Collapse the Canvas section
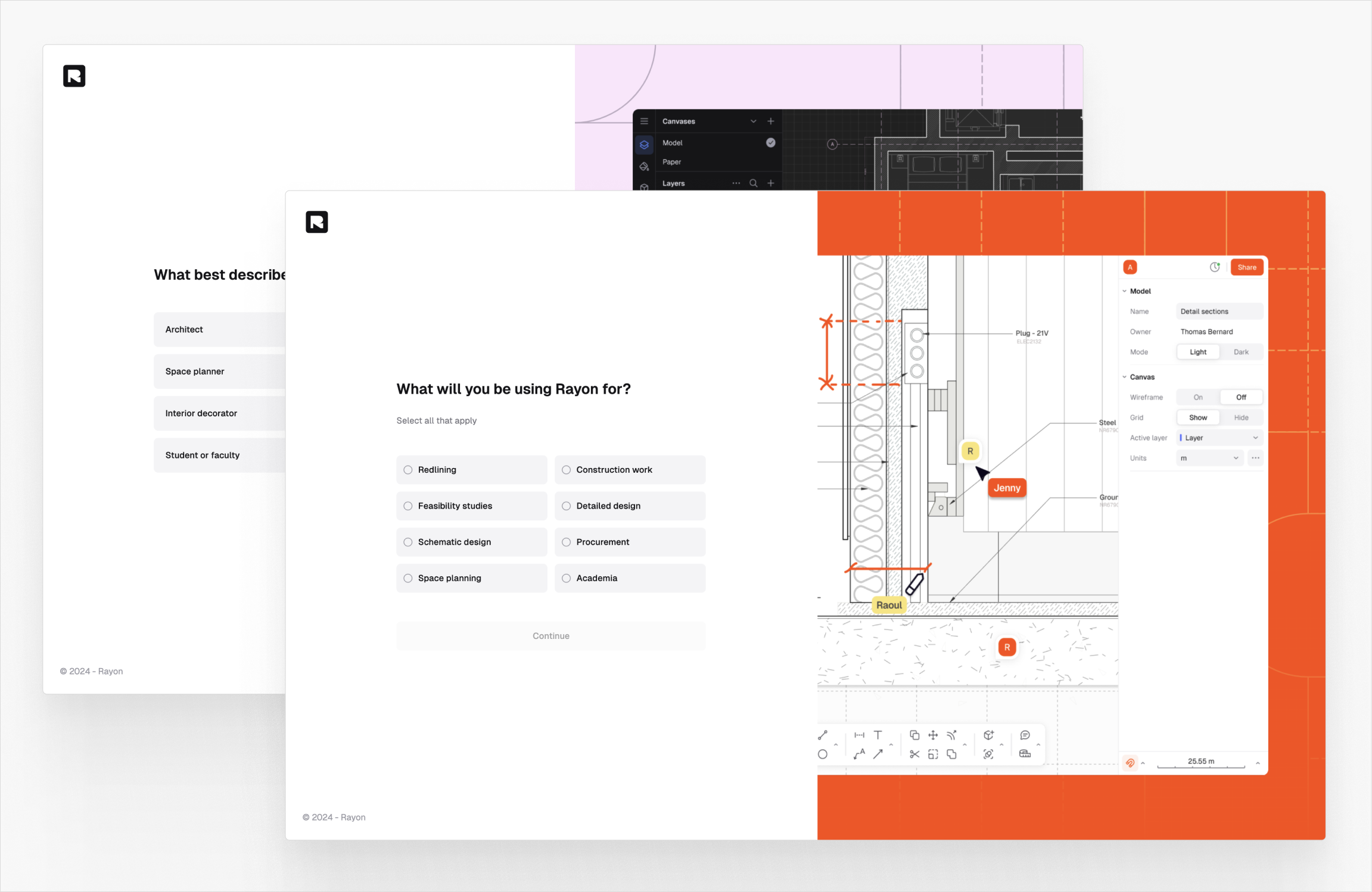This screenshot has height=892, width=1372. pyautogui.click(x=1125, y=377)
